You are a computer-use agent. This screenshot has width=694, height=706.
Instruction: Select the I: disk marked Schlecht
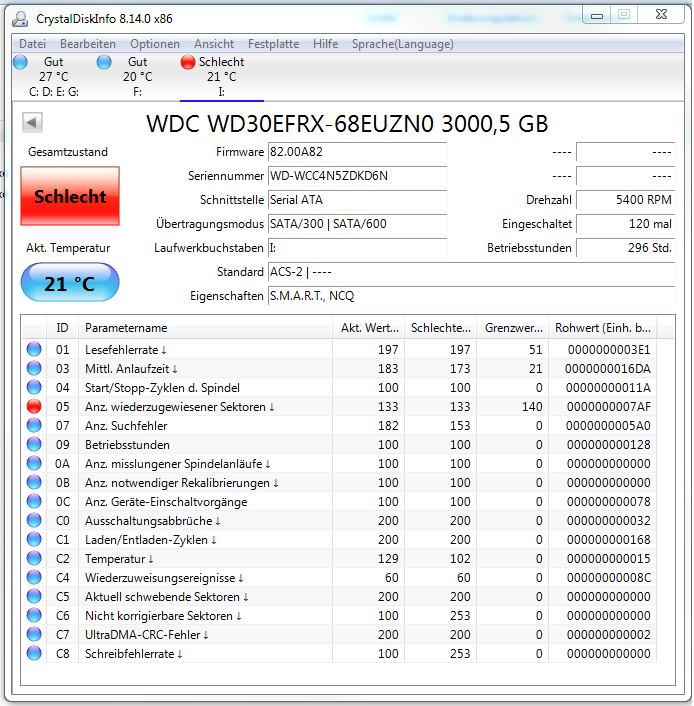(x=221, y=77)
